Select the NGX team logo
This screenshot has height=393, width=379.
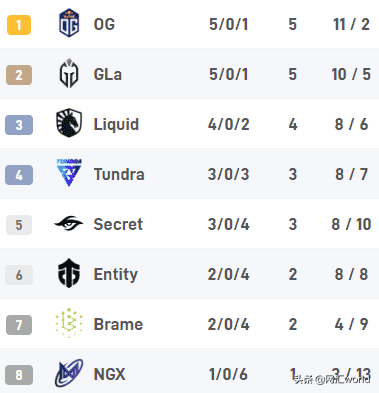pos(69,373)
